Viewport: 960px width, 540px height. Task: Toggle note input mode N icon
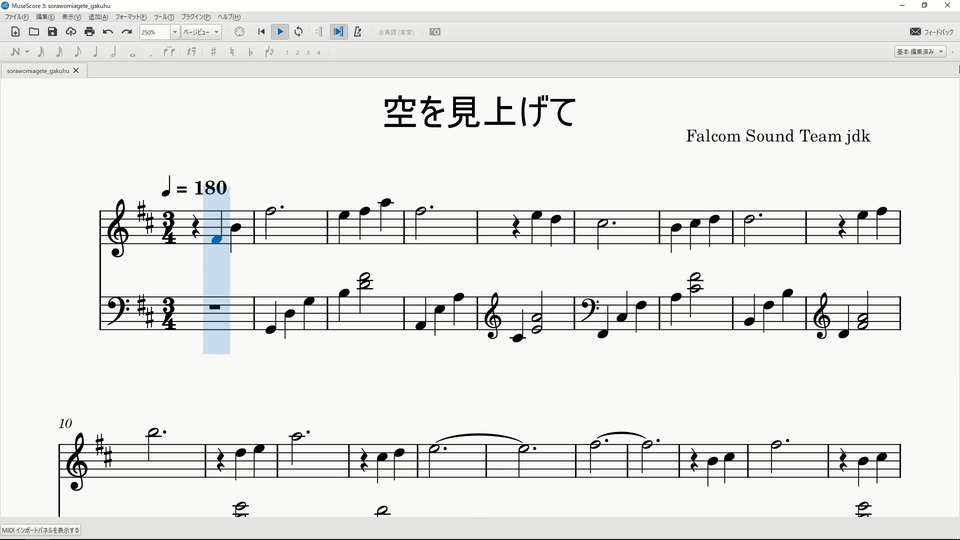point(15,52)
